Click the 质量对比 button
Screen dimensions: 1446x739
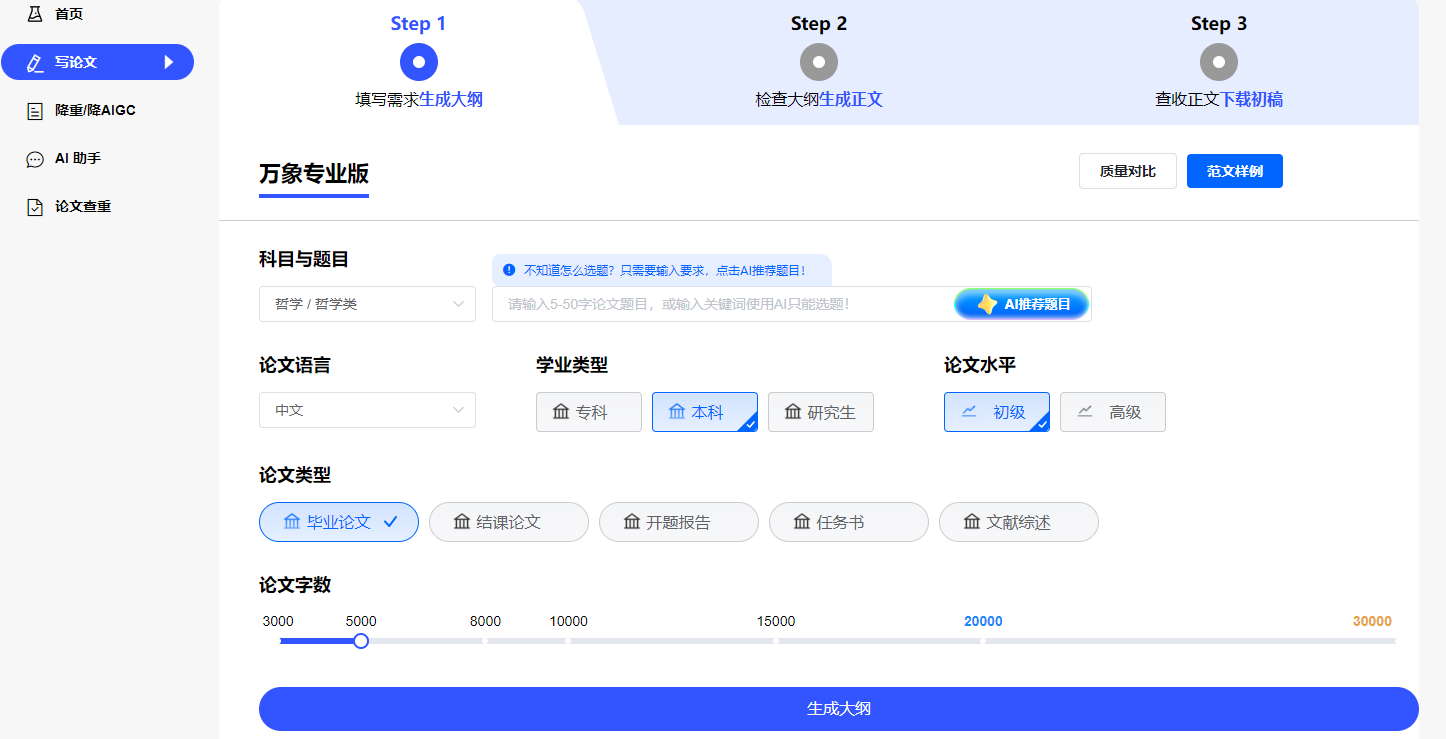pos(1128,171)
